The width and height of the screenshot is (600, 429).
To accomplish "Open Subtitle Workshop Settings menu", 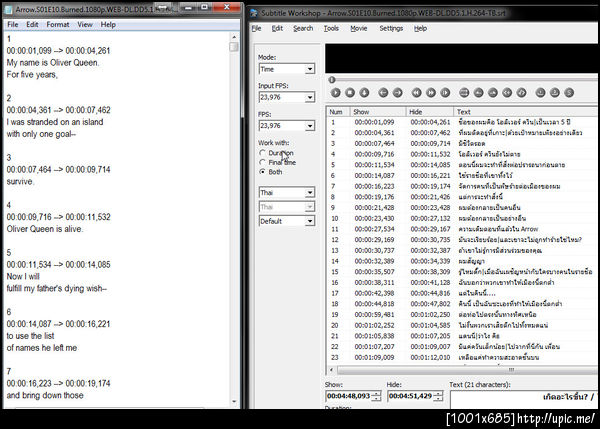I will coord(391,28).
